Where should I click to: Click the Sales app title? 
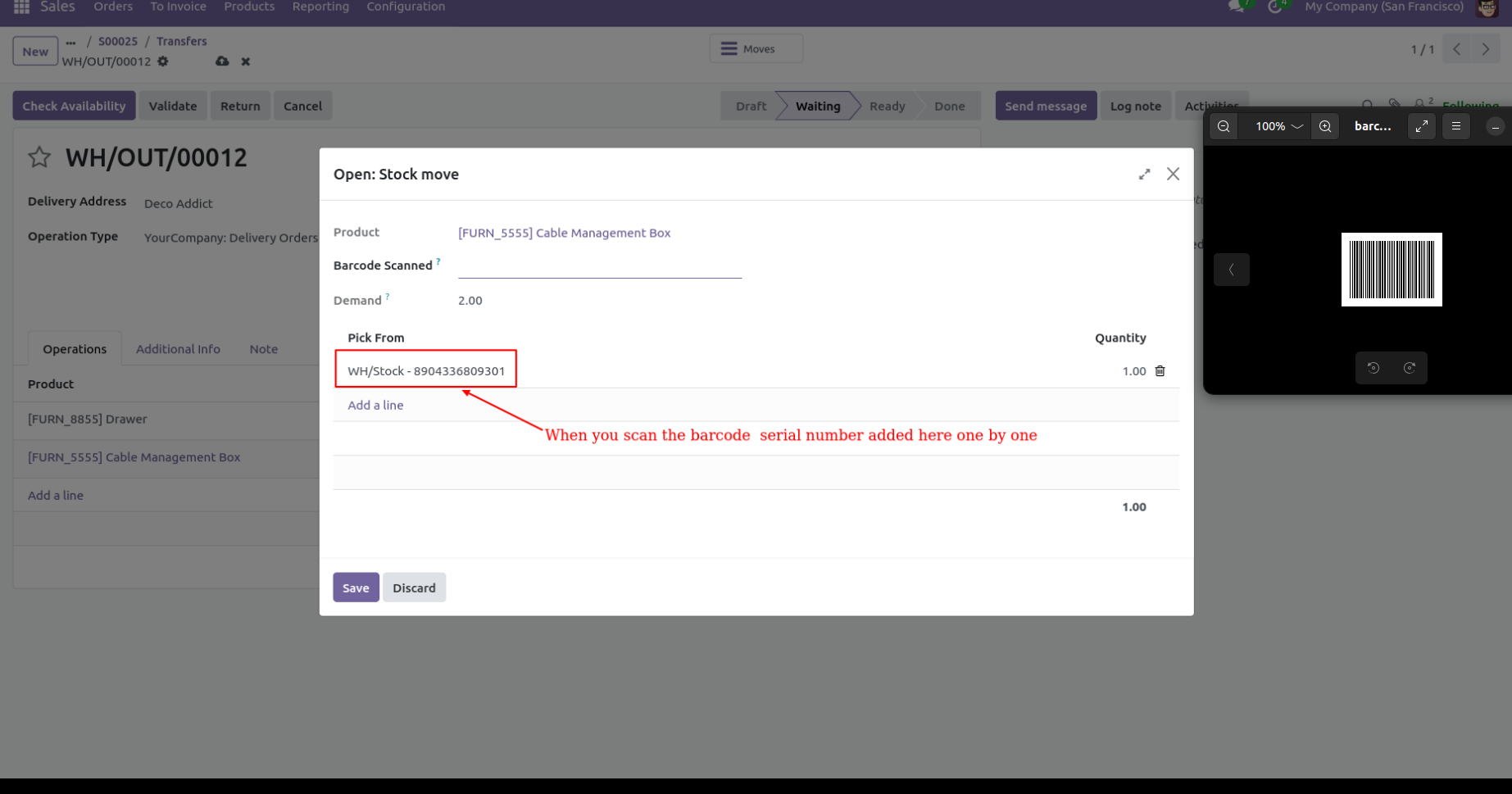57,7
